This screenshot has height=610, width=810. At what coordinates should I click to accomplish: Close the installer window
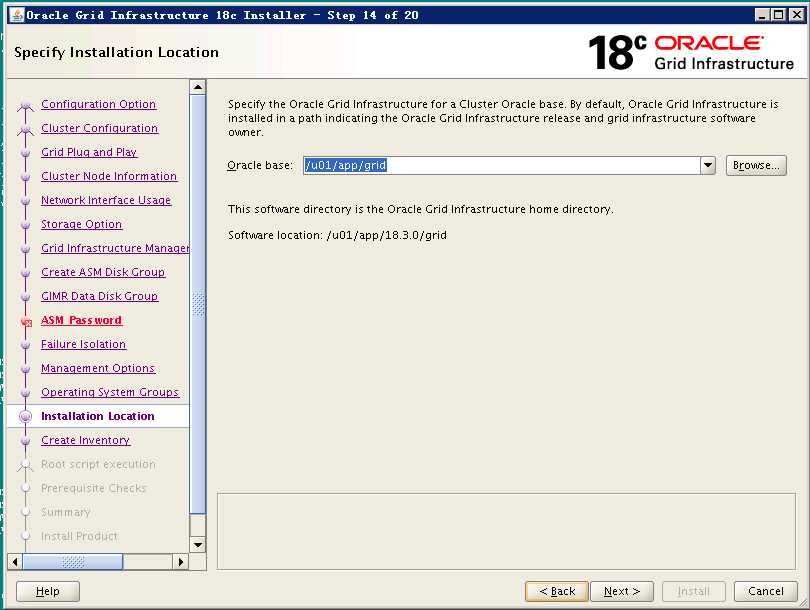pyautogui.click(x=797, y=15)
